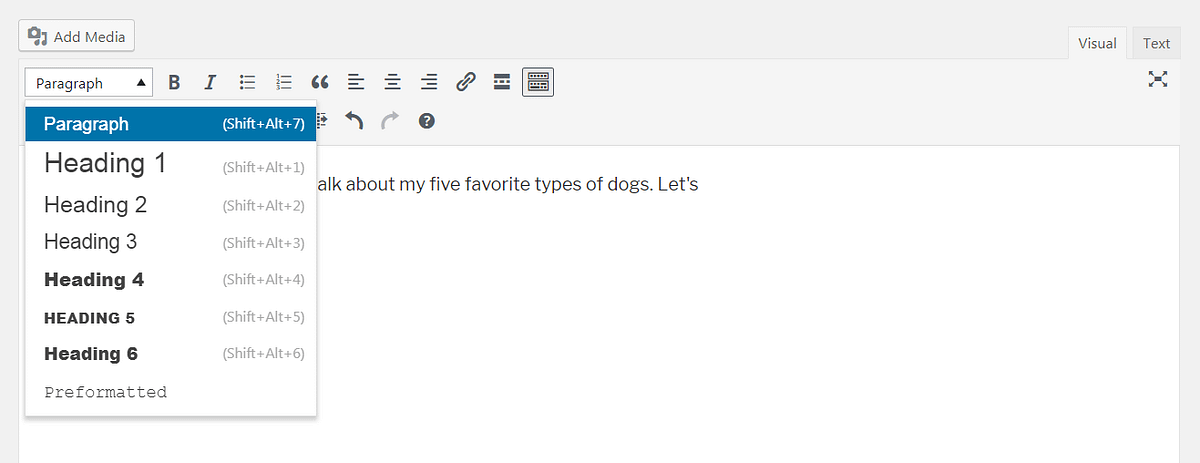The width and height of the screenshot is (1200, 463).
Task: Toggle bold formatting
Action: point(174,83)
